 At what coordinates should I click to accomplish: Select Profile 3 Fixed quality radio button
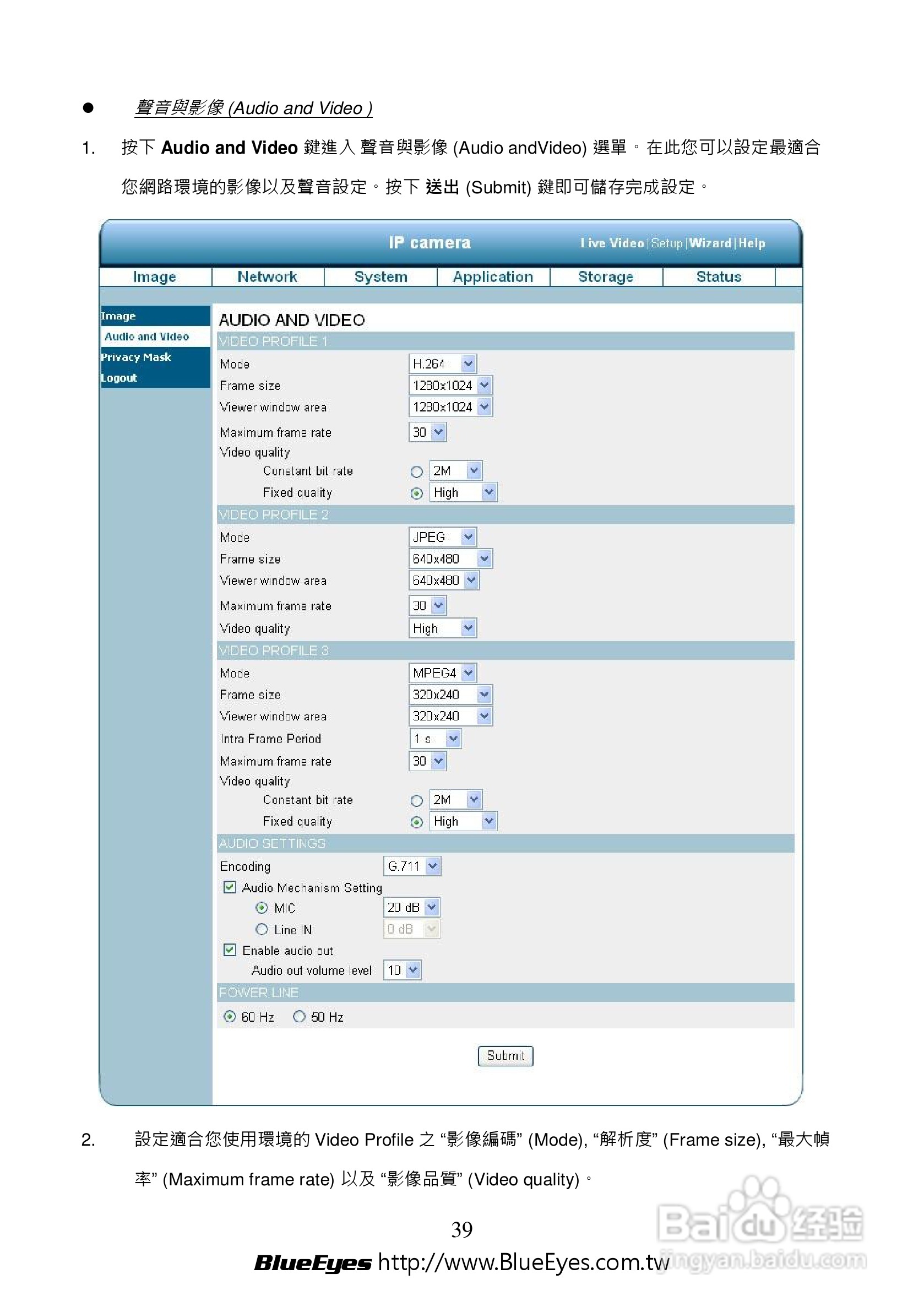click(x=417, y=822)
